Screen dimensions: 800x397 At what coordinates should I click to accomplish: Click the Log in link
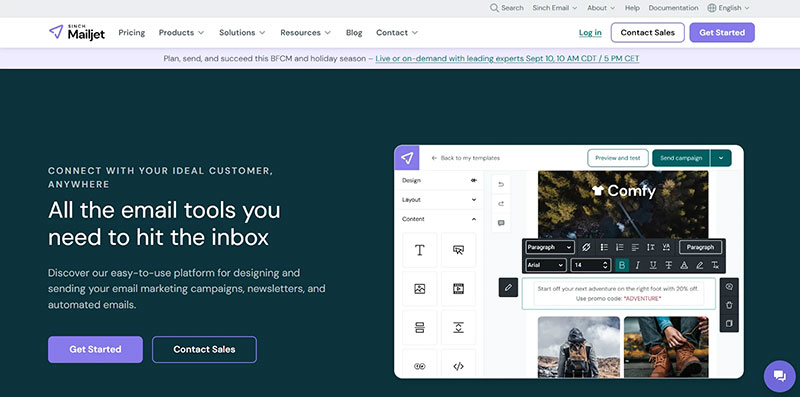coord(590,32)
